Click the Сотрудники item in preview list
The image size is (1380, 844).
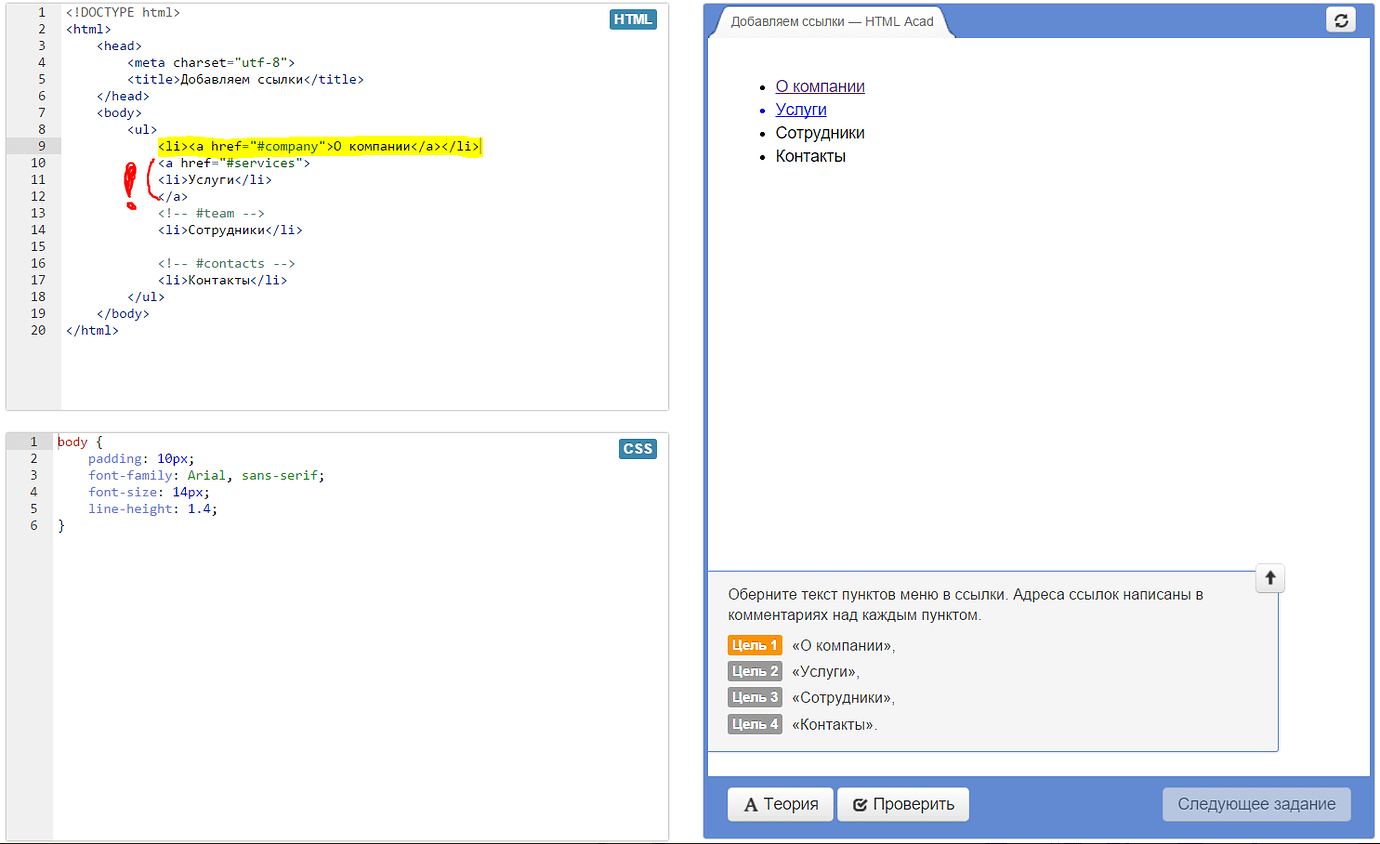(x=820, y=133)
